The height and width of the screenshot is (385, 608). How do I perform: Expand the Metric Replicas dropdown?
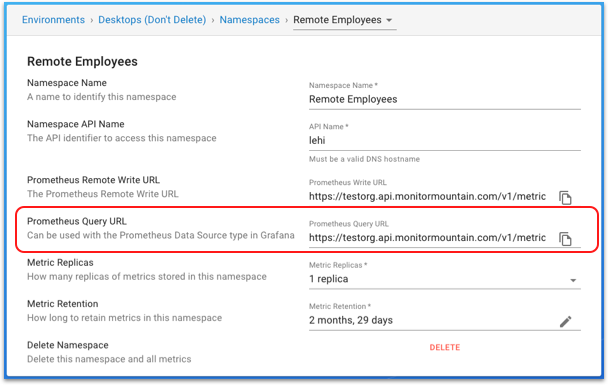coord(573,280)
